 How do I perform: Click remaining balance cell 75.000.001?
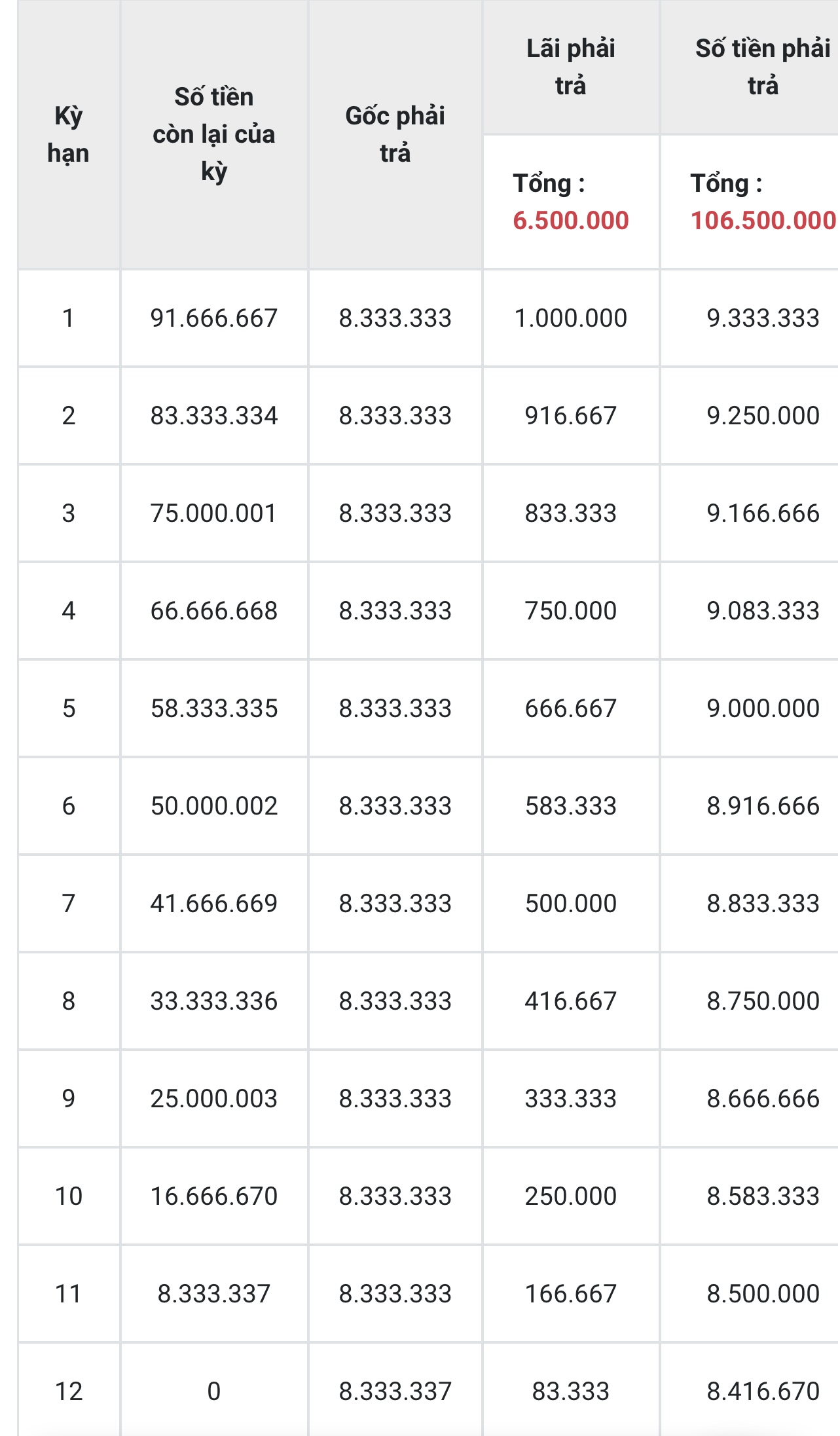213,513
